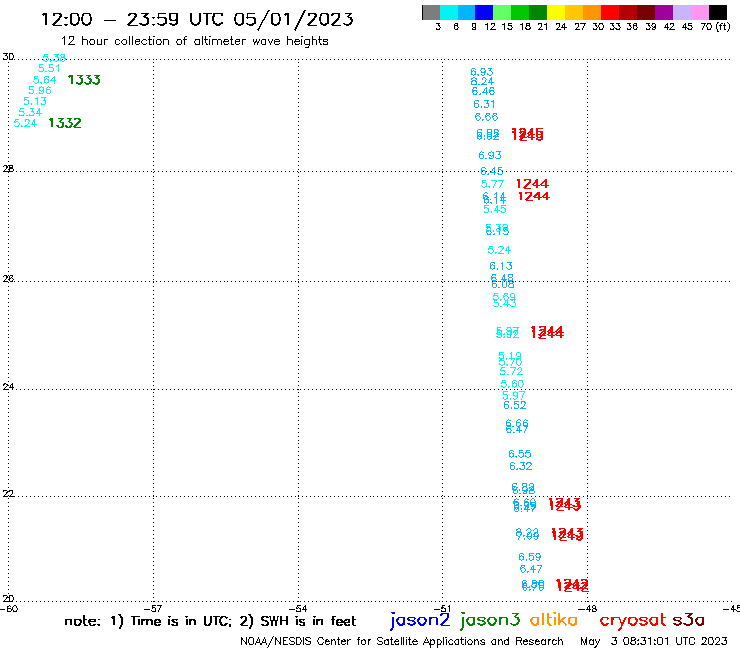Click the wave height value '5.77'
The height and width of the screenshot is (650, 740).
(492, 184)
